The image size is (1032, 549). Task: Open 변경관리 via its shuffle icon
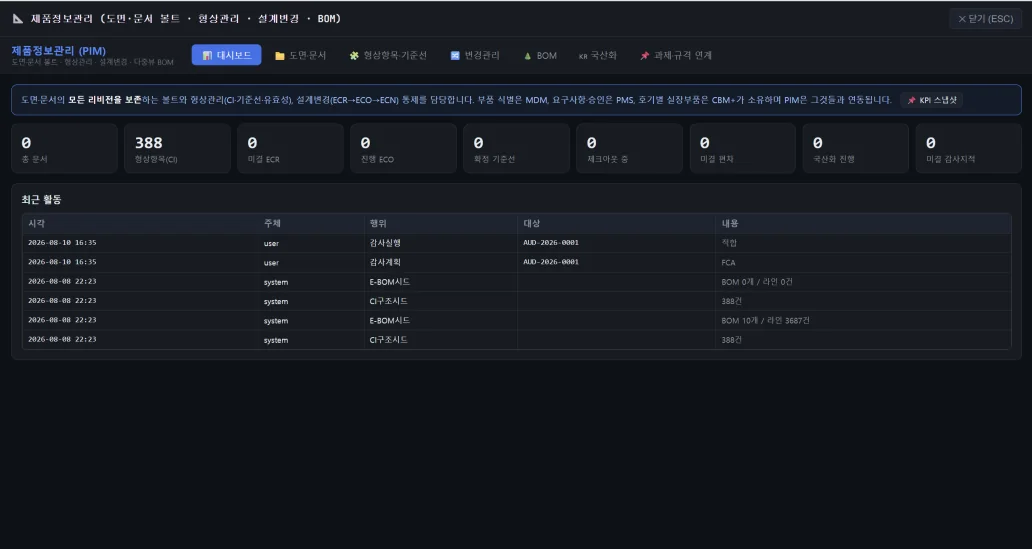(x=455, y=56)
